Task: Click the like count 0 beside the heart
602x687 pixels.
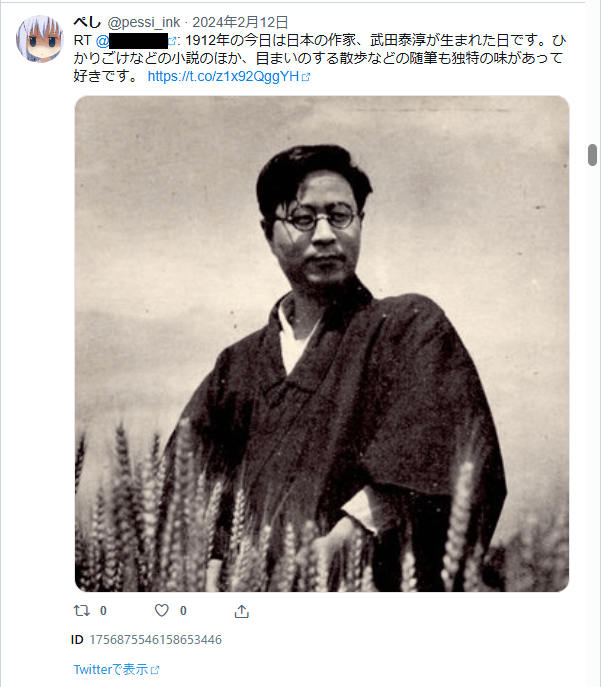Action: coord(183,610)
